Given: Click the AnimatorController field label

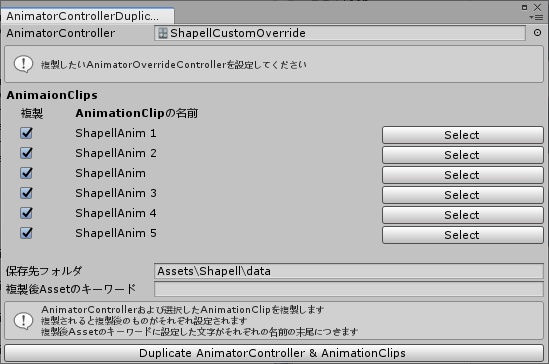Looking at the screenshot, I should pos(61,33).
